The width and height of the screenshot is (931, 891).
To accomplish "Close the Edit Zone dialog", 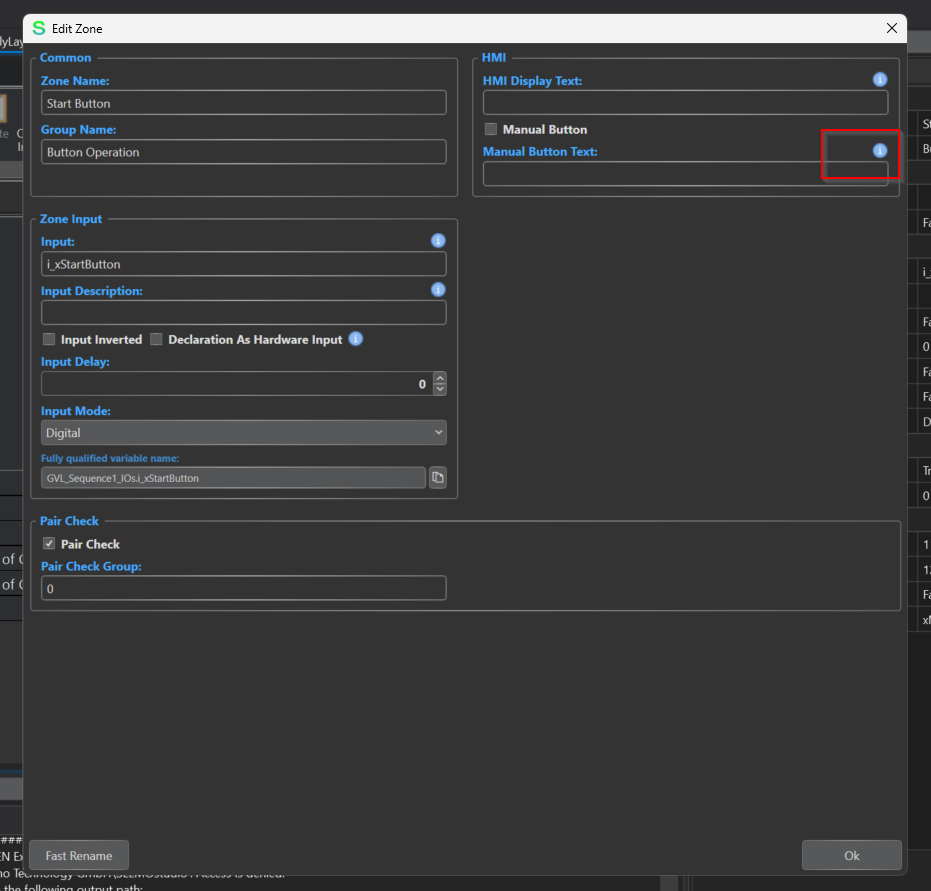I will (x=891, y=28).
